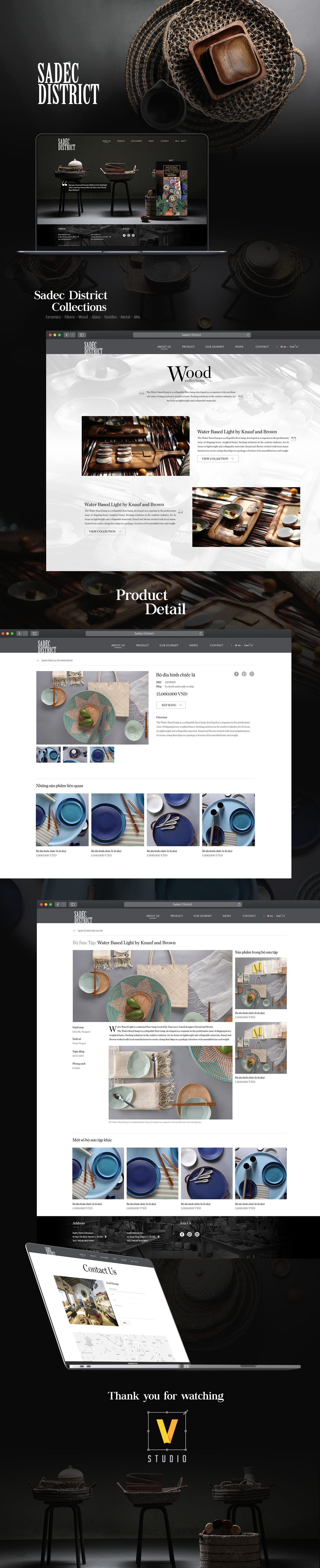Screen dimensions: 320x1568
Task: Follow the back link above the product photo
Action: (x=55, y=661)
